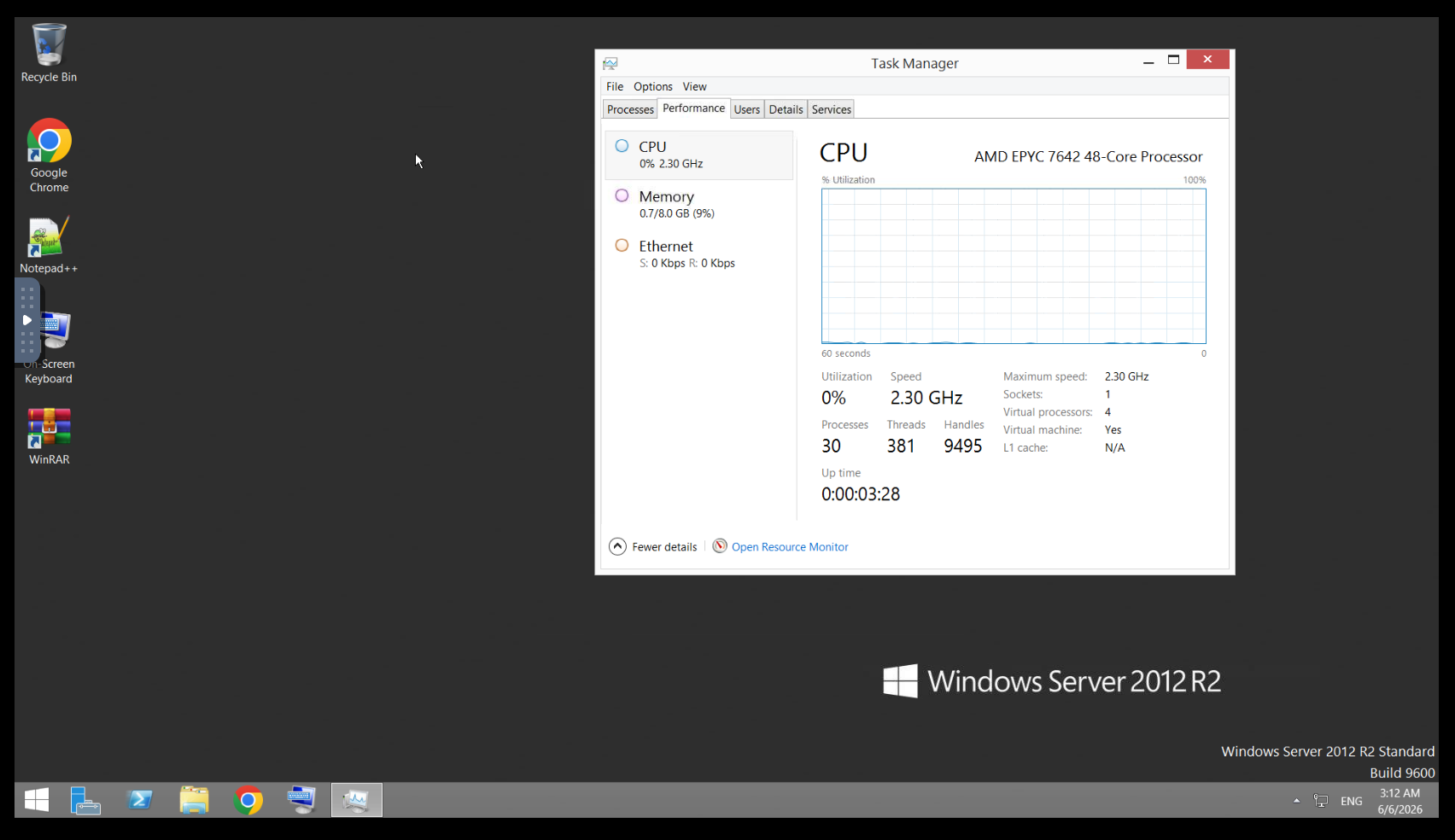The width and height of the screenshot is (1455, 840).
Task: Click the network icon in system tray
Action: coord(1321,801)
